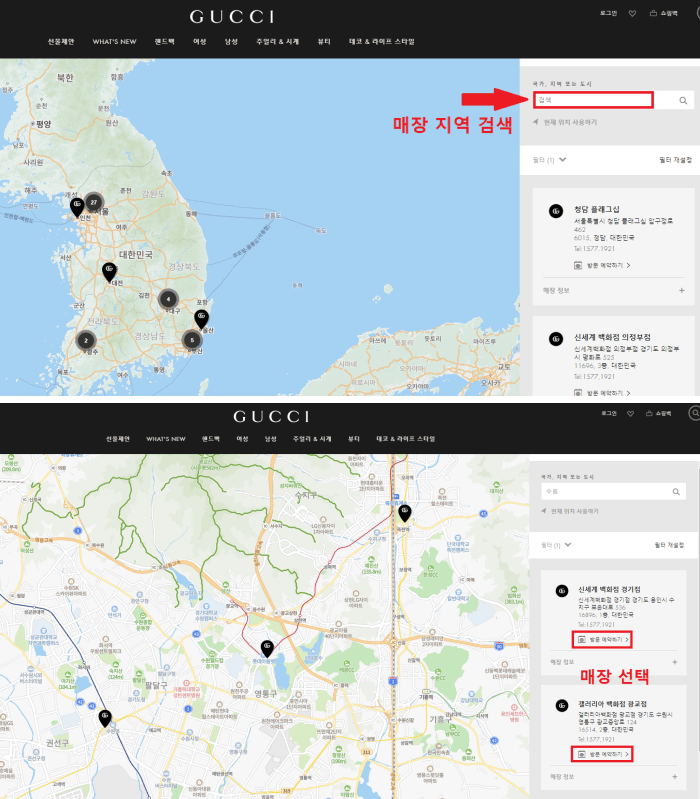Image resolution: width=700 pixels, height=799 pixels.
Task: Open 선물제안 menu in the lower Suwon-map page
Action: (x=118, y=439)
